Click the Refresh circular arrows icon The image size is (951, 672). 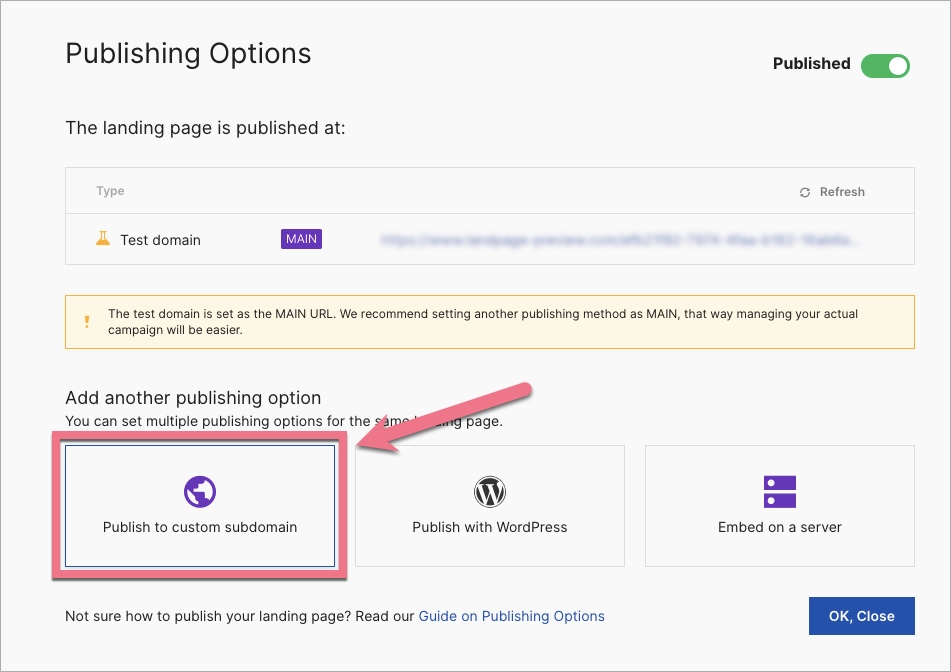(805, 192)
